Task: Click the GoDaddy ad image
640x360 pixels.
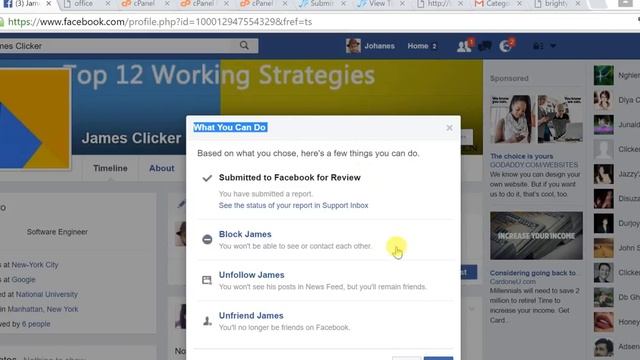Action: pyautogui.click(x=536, y=119)
